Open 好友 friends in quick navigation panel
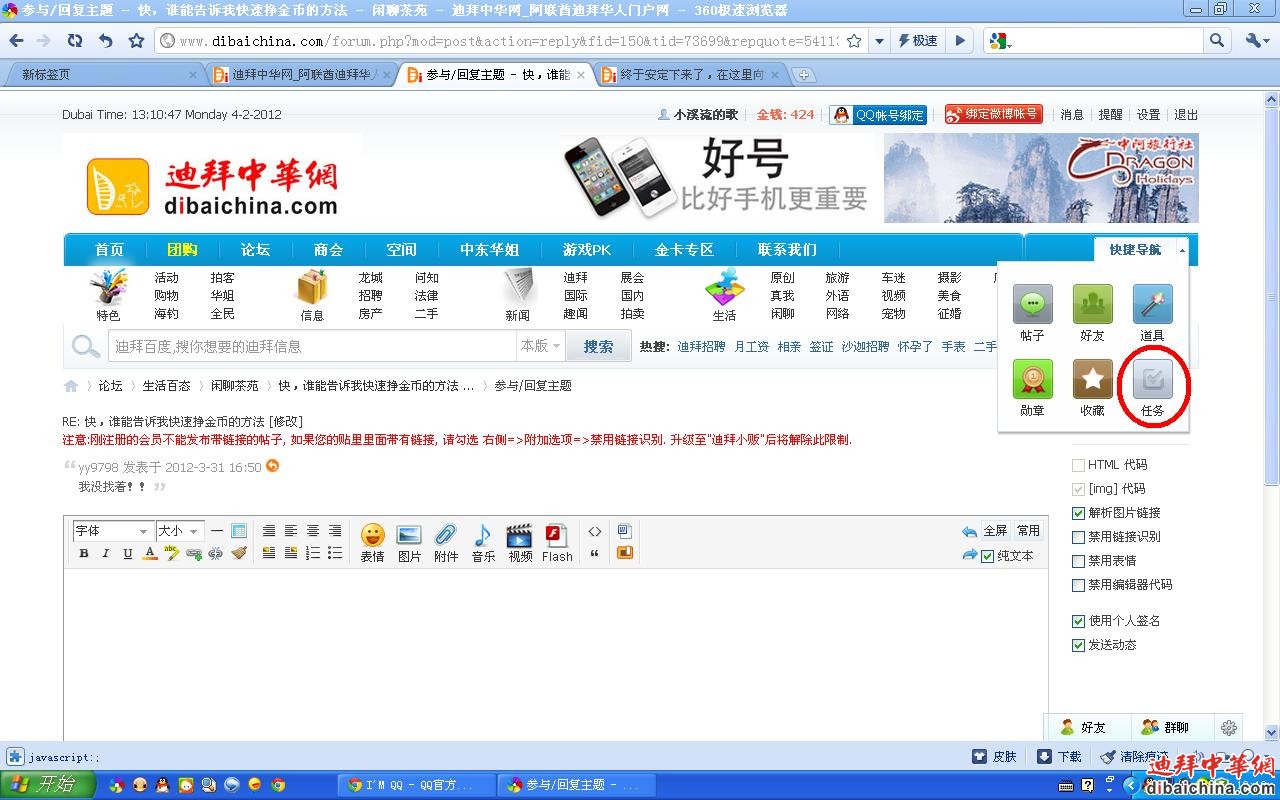Screen dimensions: 1280x800 (1092, 313)
